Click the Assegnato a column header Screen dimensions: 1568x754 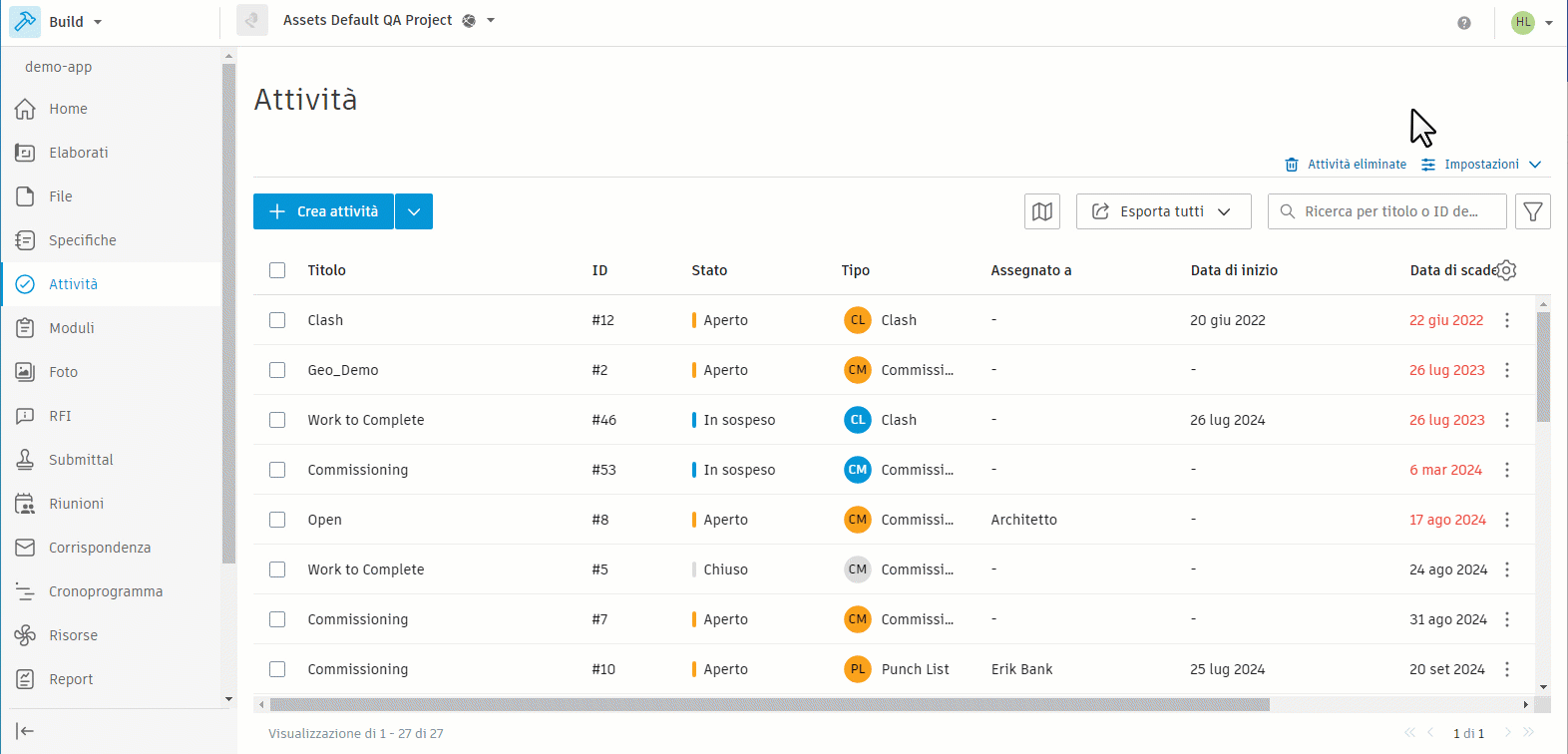click(1031, 270)
